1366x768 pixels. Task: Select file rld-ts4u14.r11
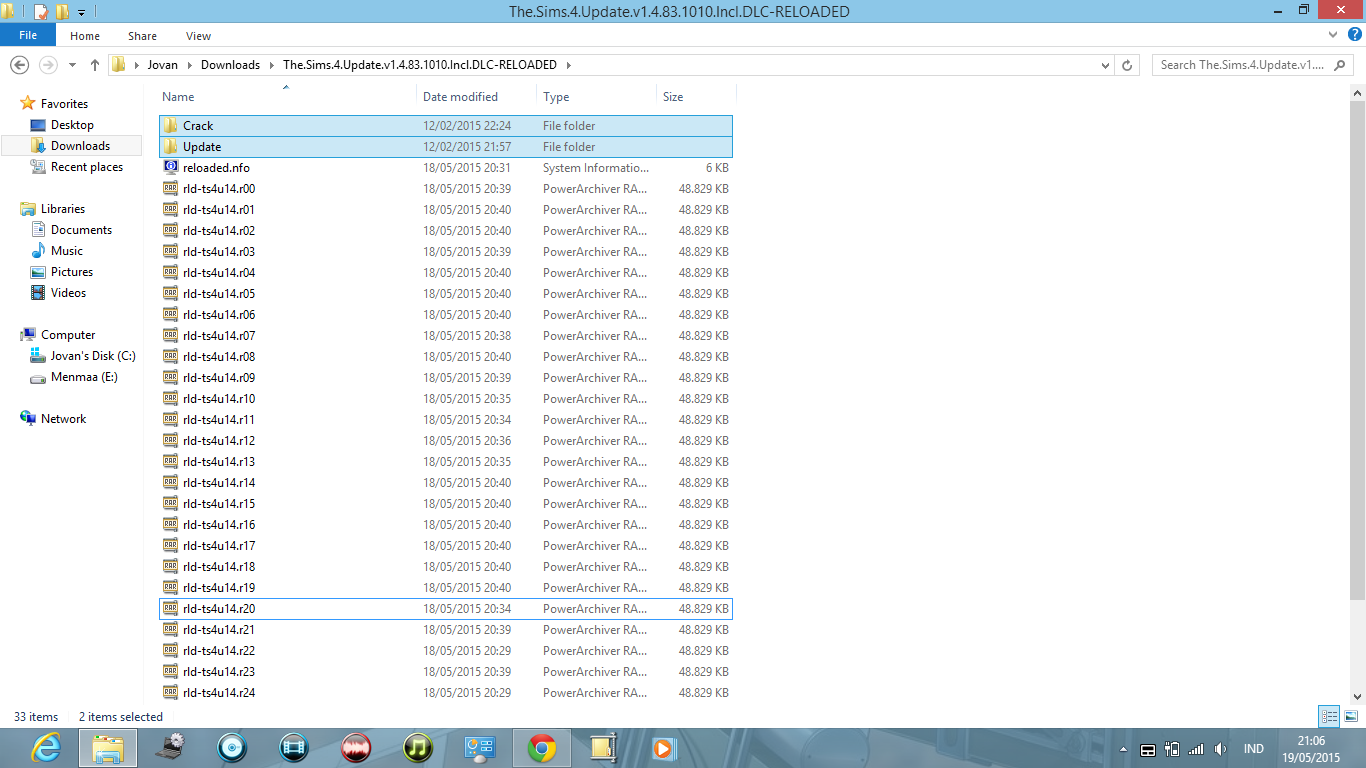pos(446,420)
